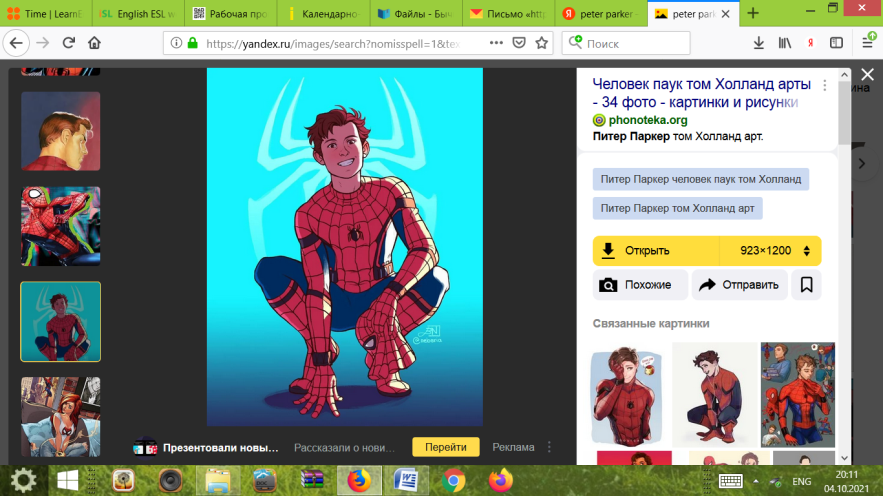Open the browser home page
Screen dimensions: 883x496
[94, 43]
